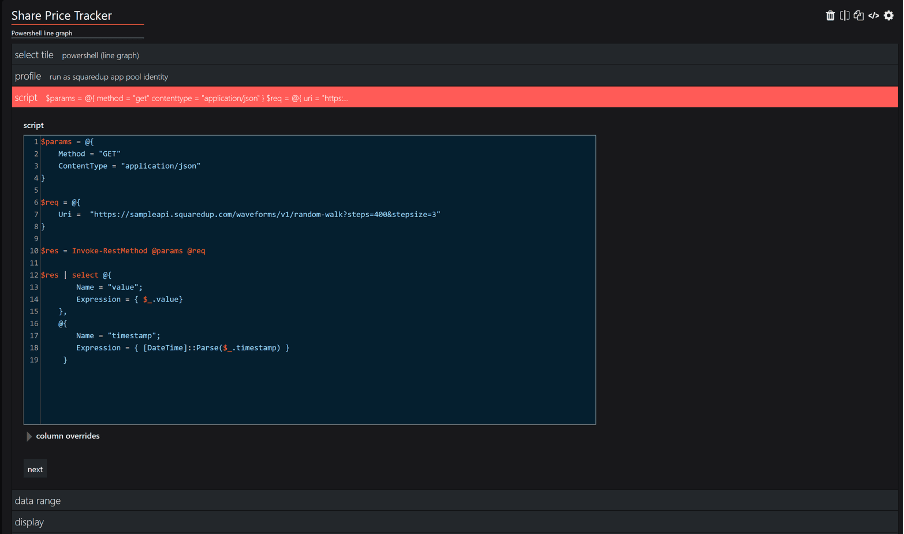The image size is (904, 534).
Task: Click the sampleapi.squaredup.com Uri string
Action: point(265,215)
